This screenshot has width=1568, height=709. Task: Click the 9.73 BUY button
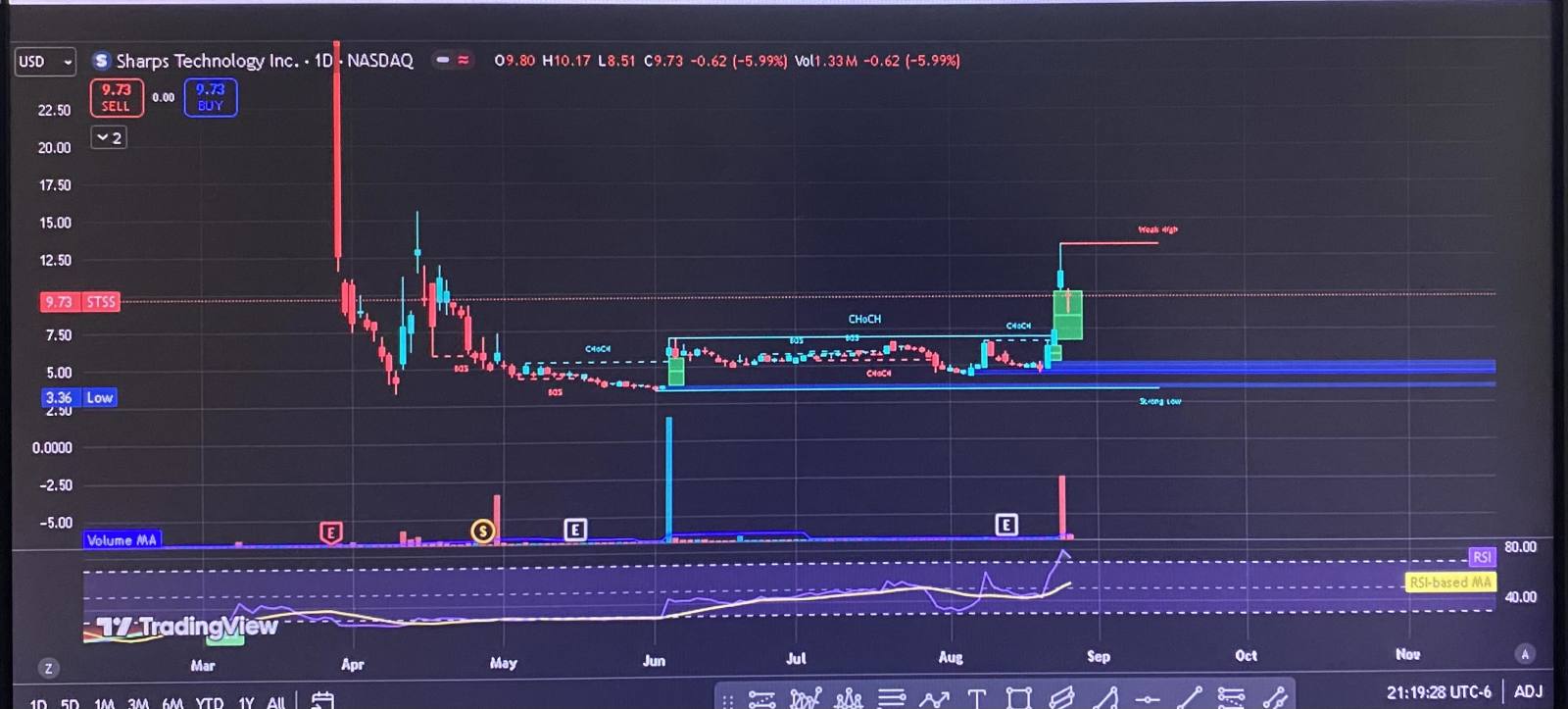211,97
